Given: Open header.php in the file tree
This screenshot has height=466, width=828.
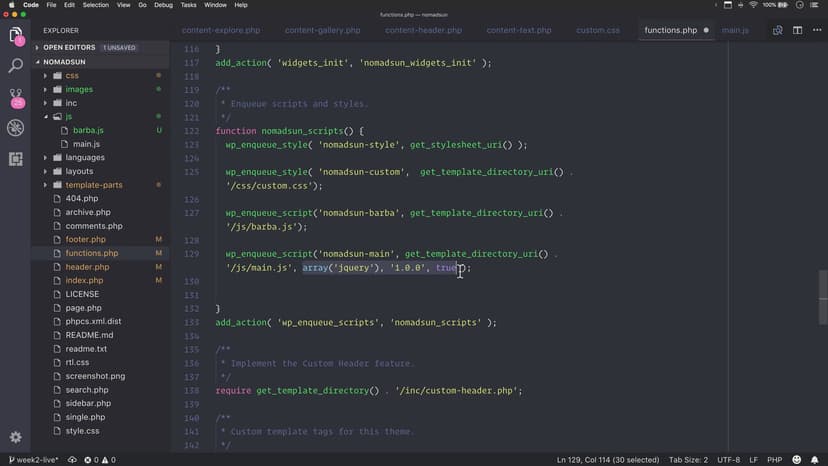Looking at the screenshot, I should [x=87, y=267].
